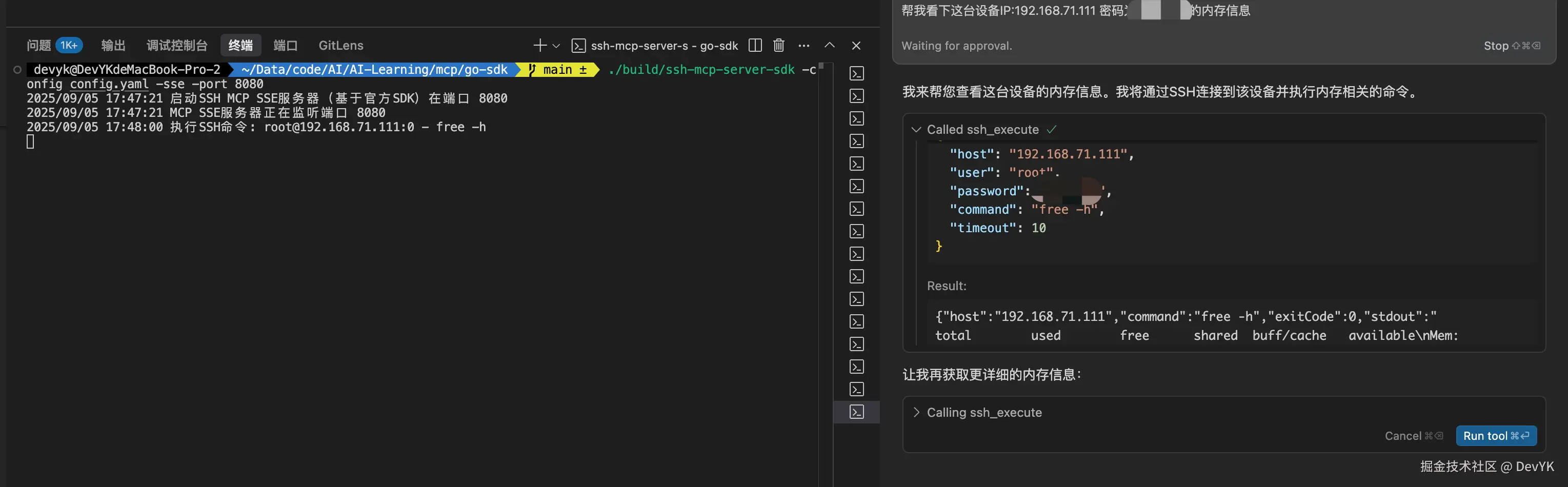Image resolution: width=1568 pixels, height=487 pixels.
Task: Collapse the Called ssh_execute section
Action: pos(916,130)
